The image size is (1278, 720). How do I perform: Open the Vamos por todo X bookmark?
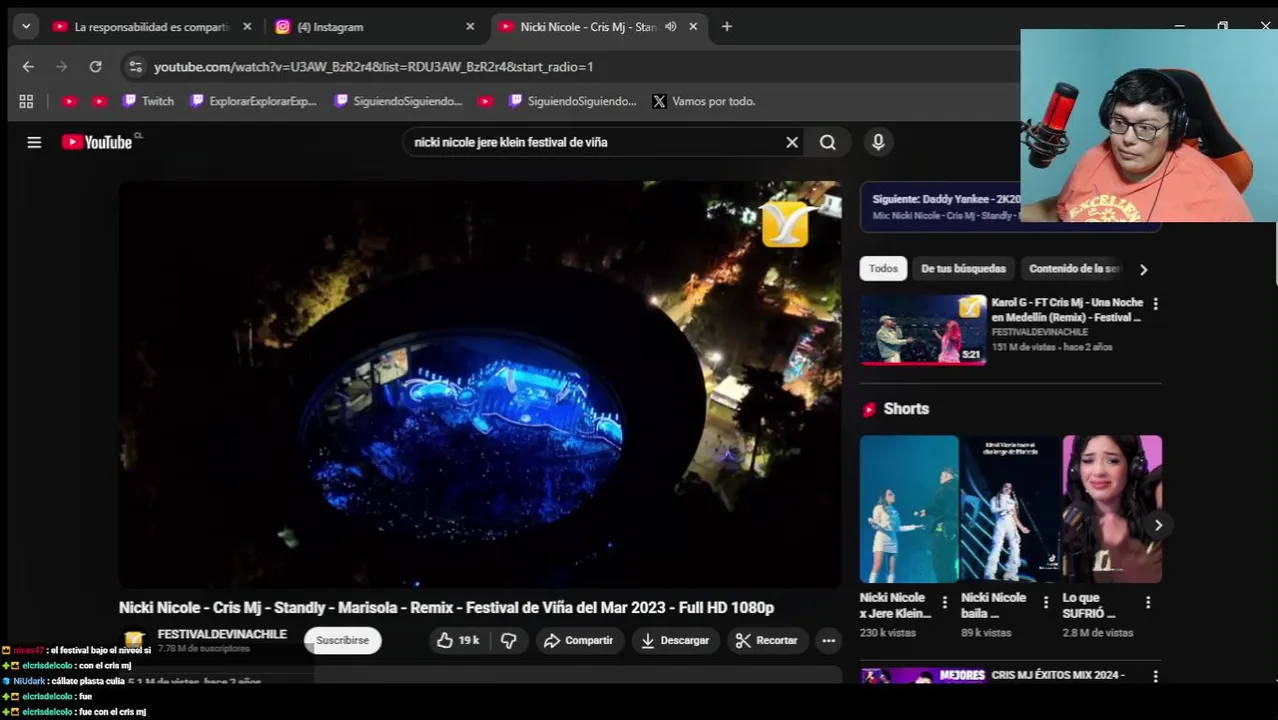704,101
